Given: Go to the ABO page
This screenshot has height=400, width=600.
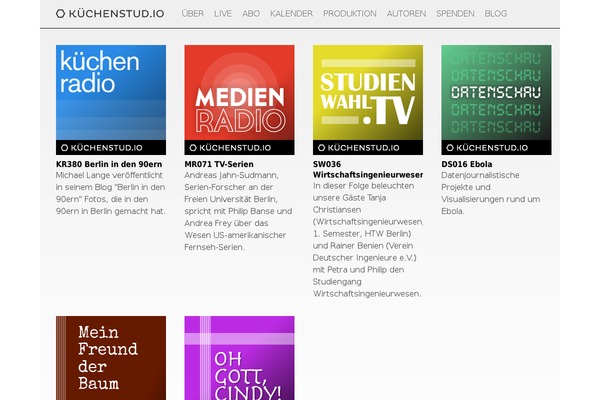Looking at the screenshot, I should [x=251, y=14].
